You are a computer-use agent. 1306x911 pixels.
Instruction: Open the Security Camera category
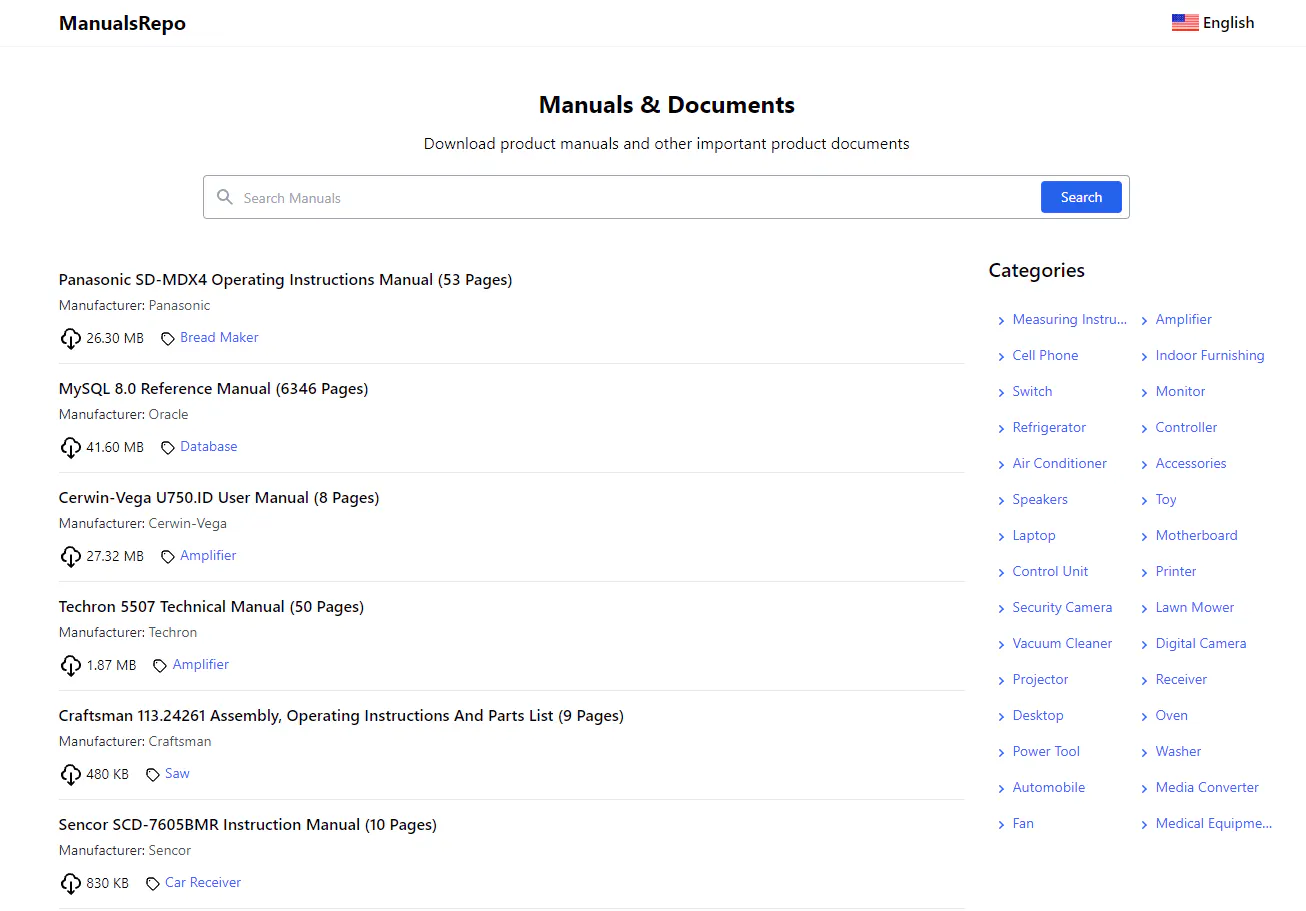(1062, 607)
